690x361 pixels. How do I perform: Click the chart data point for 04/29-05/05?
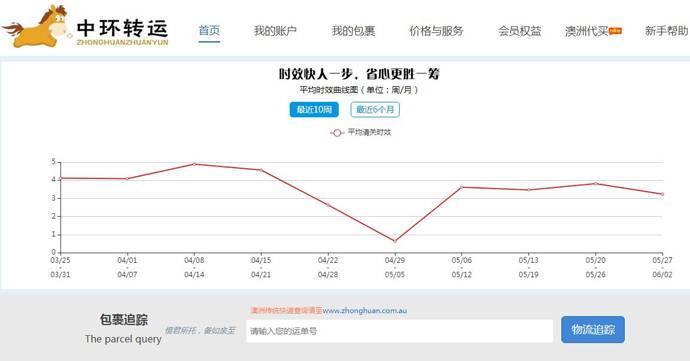coord(395,241)
